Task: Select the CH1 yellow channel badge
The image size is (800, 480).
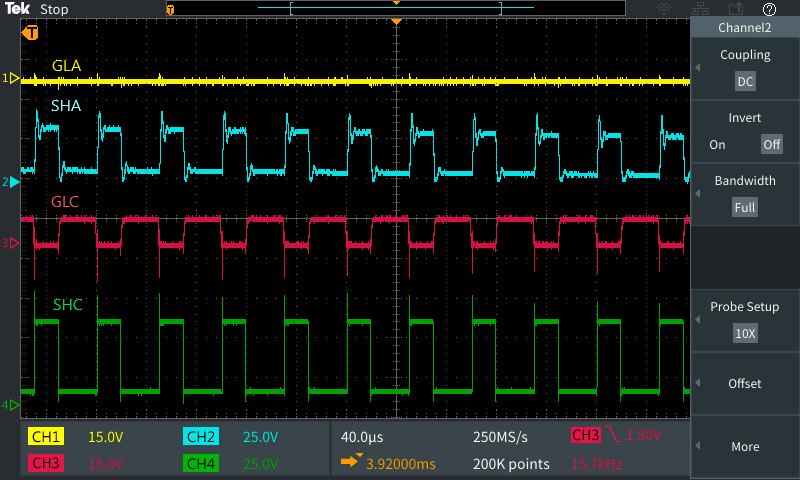Action: tap(46, 437)
